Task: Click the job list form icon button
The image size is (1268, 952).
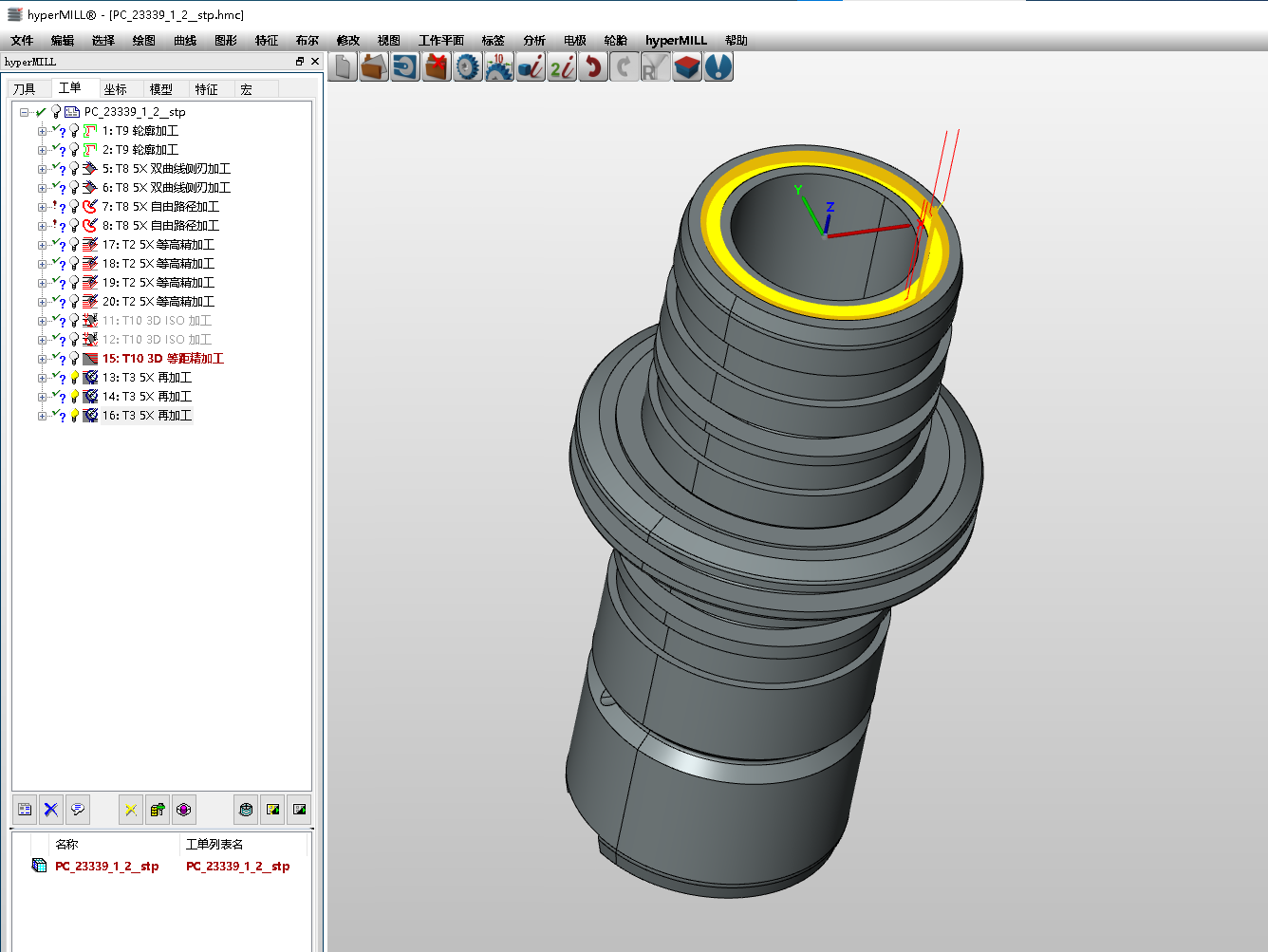Action: tap(25, 810)
